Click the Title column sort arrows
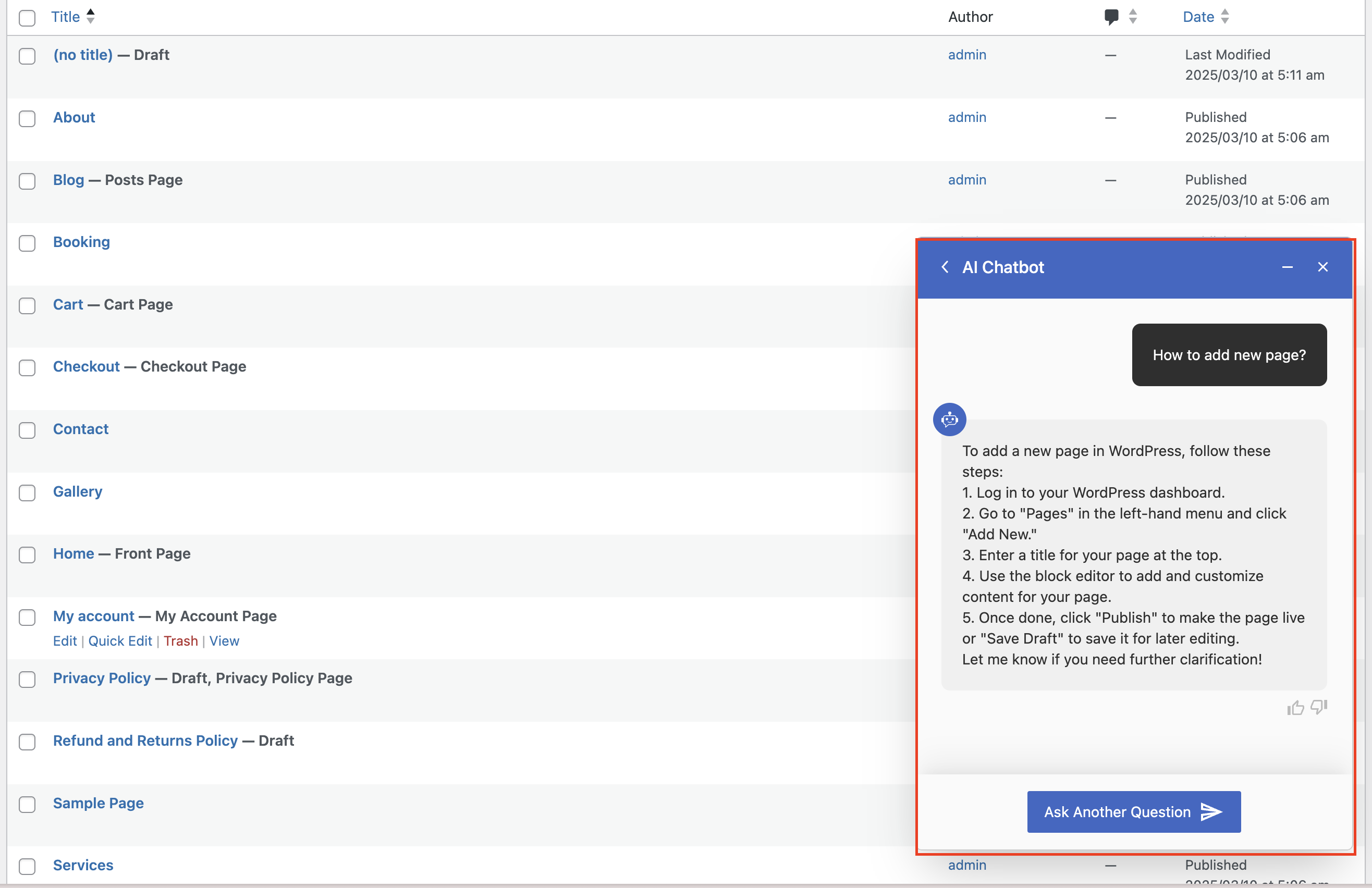Viewport: 1372px width, 888px height. coord(91,17)
